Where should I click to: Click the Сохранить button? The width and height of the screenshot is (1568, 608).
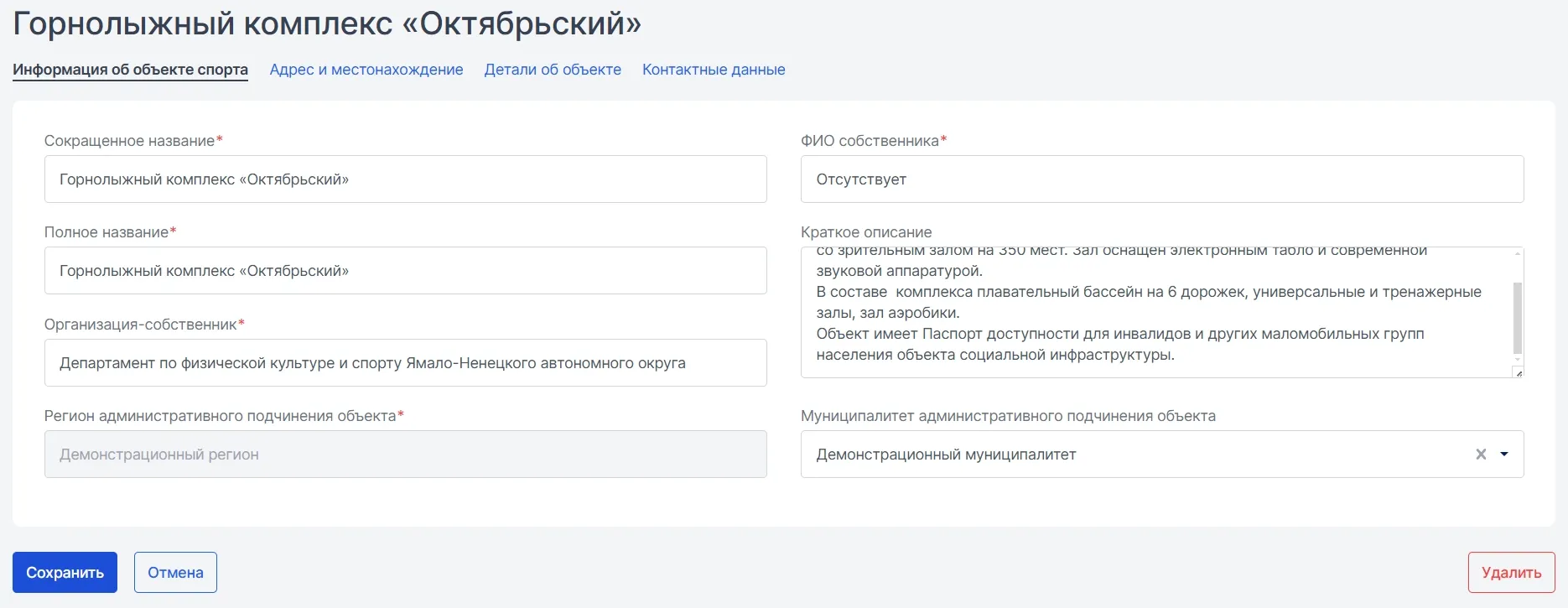click(x=65, y=572)
